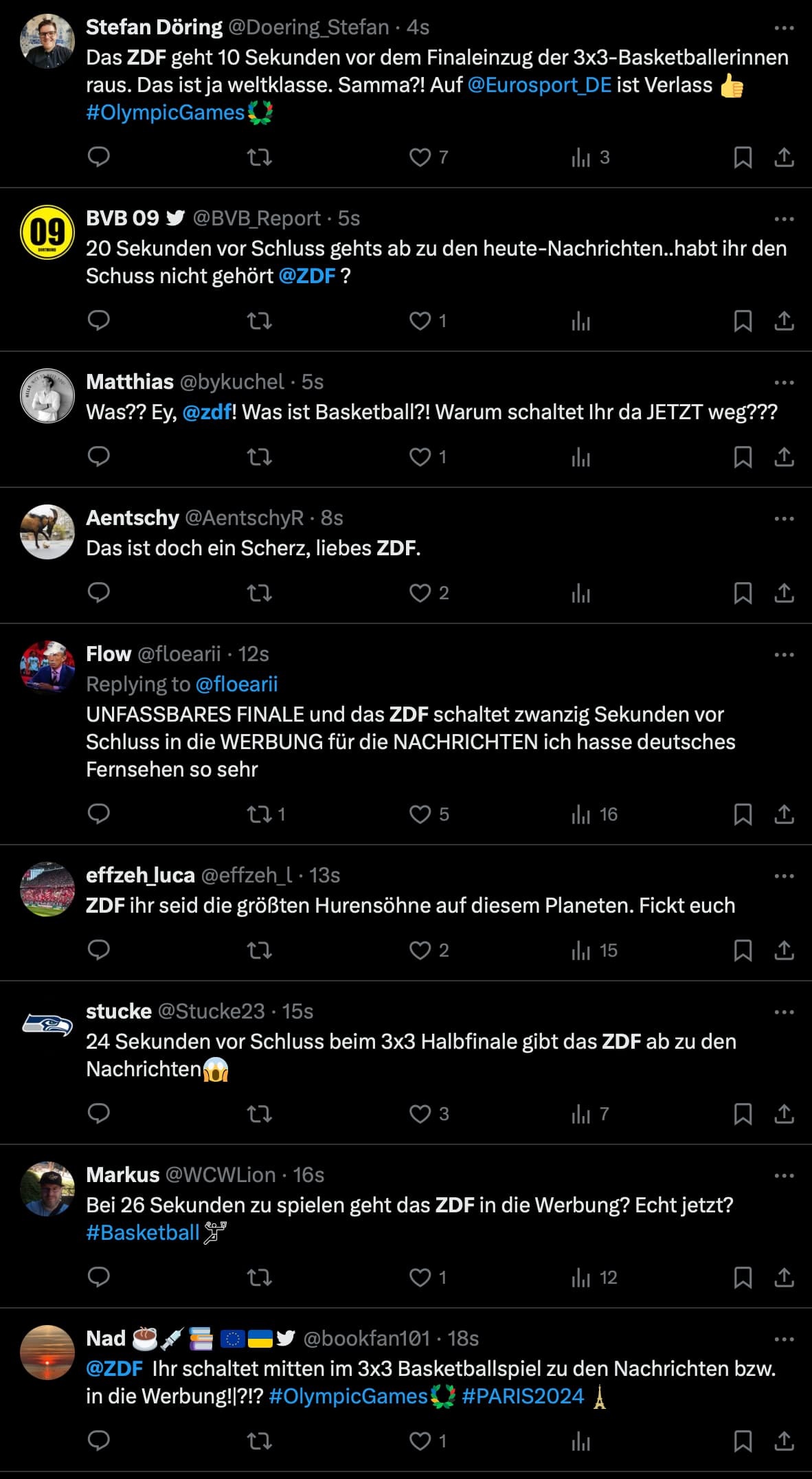Click the #Basketball hashtag
Viewport: 812px width, 1479px height.
[143, 1233]
